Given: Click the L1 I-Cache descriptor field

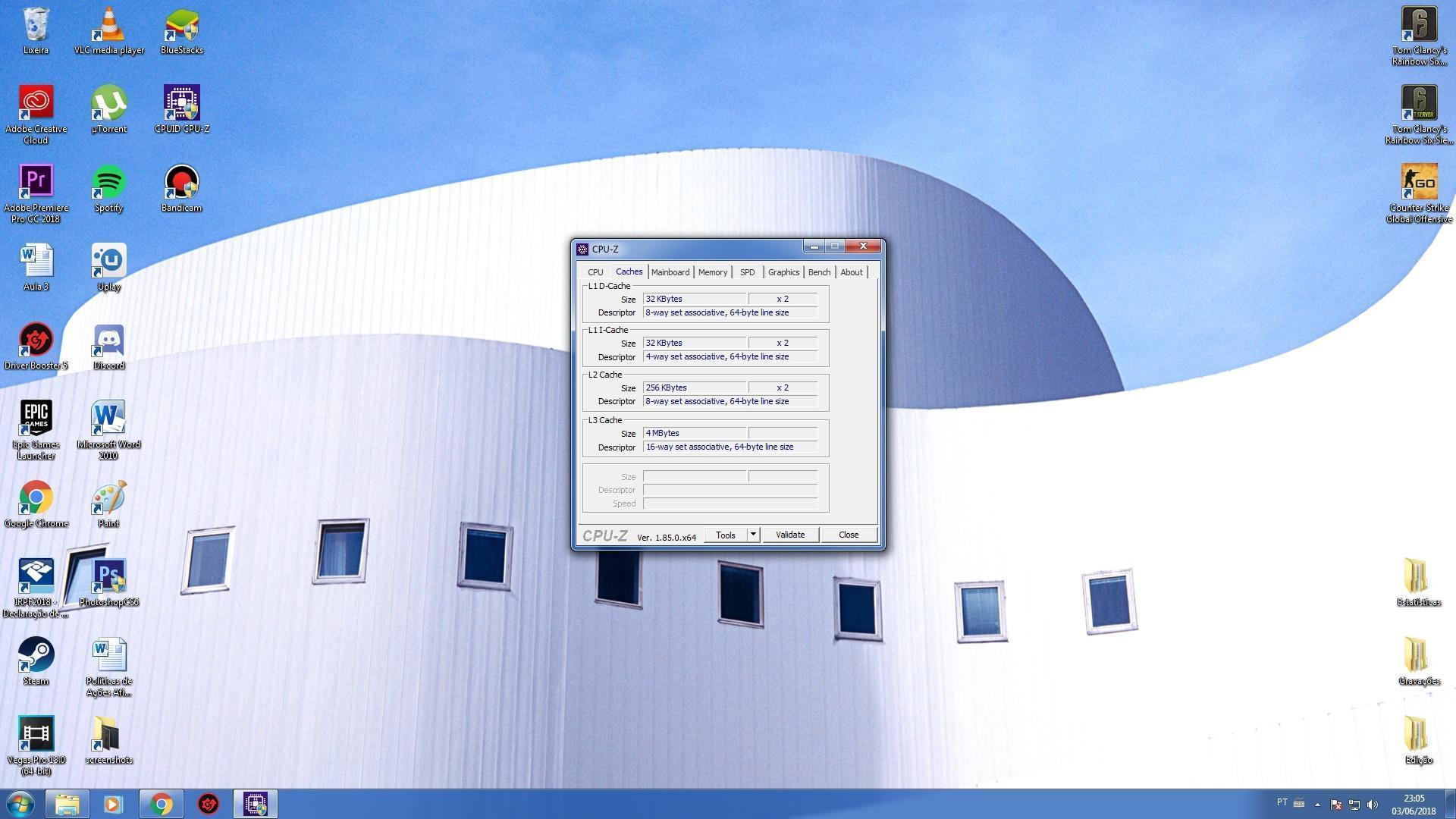Looking at the screenshot, I should point(730,357).
